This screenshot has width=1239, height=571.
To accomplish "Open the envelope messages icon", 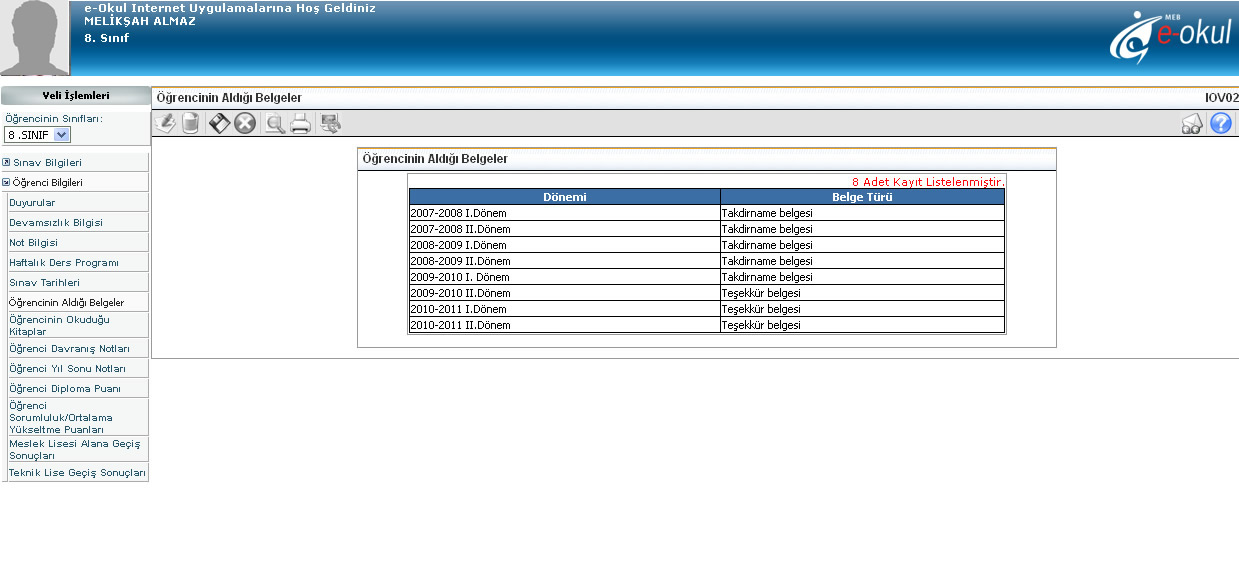I will [x=1192, y=124].
